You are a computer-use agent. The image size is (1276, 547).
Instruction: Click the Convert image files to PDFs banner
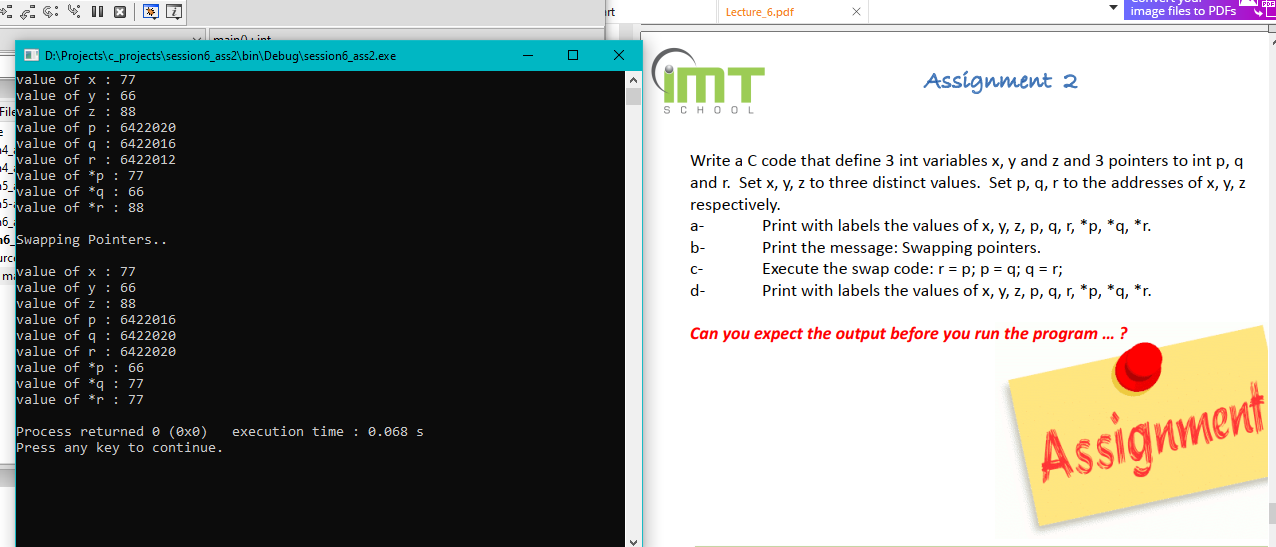pyautogui.click(x=1199, y=9)
